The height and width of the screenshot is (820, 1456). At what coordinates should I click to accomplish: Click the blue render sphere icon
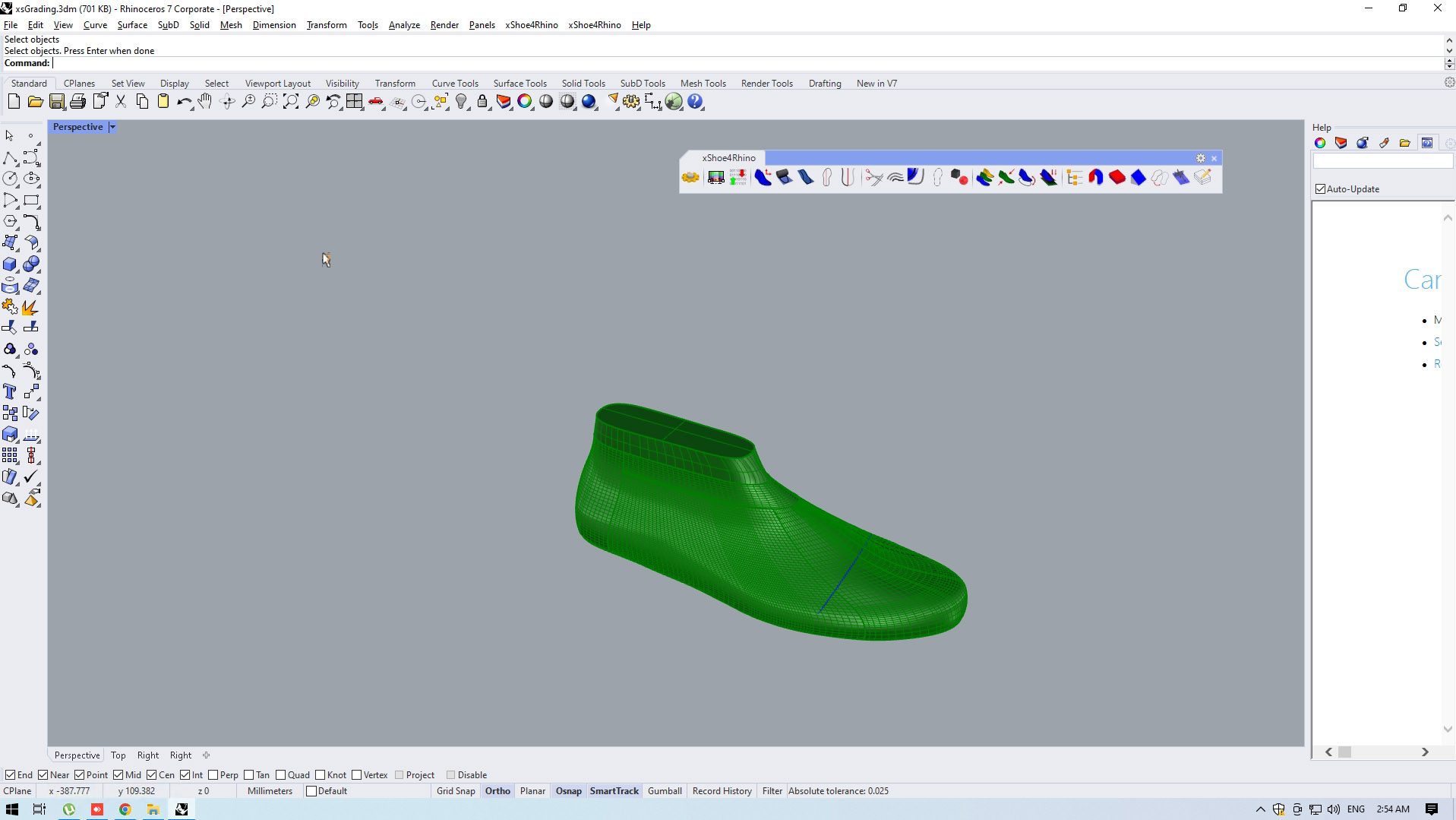pos(589,102)
